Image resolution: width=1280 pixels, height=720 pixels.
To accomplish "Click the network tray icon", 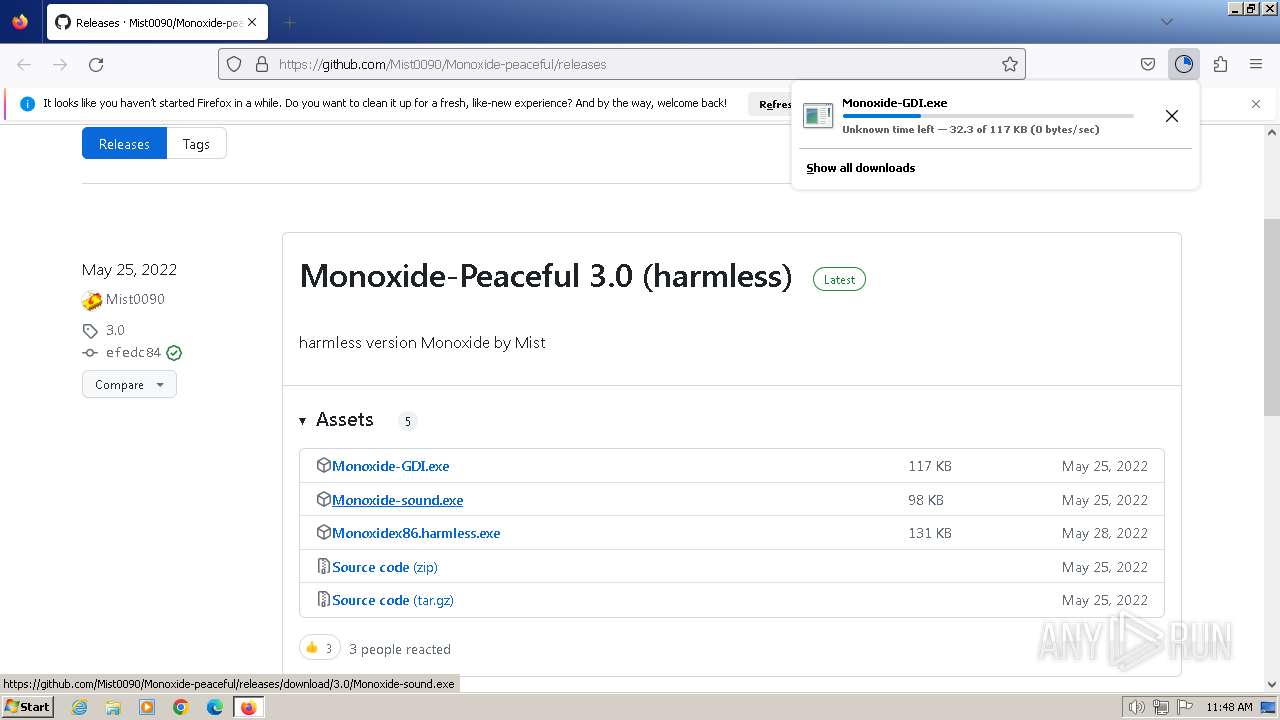I will click(x=1161, y=707).
